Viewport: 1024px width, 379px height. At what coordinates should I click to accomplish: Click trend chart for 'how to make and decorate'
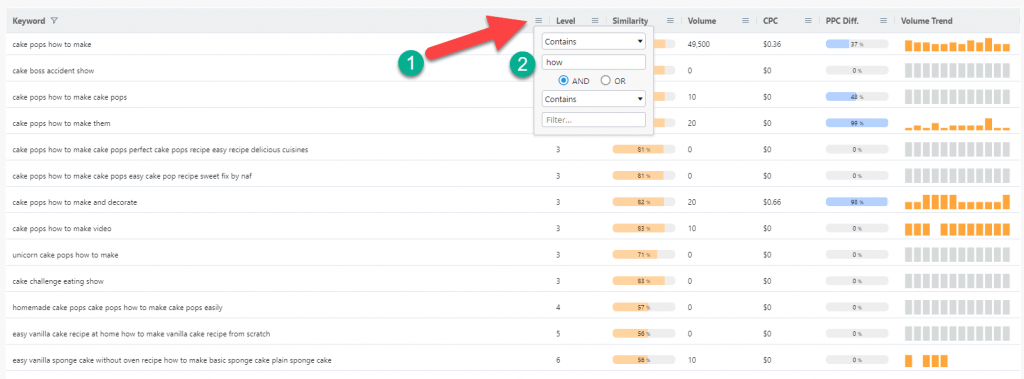point(957,202)
